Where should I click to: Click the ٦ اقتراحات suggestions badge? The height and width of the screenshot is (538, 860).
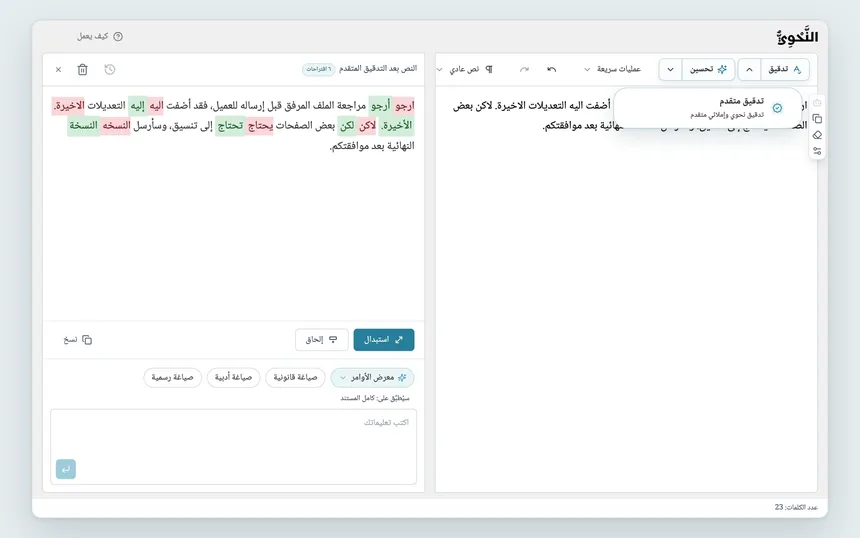[318, 69]
